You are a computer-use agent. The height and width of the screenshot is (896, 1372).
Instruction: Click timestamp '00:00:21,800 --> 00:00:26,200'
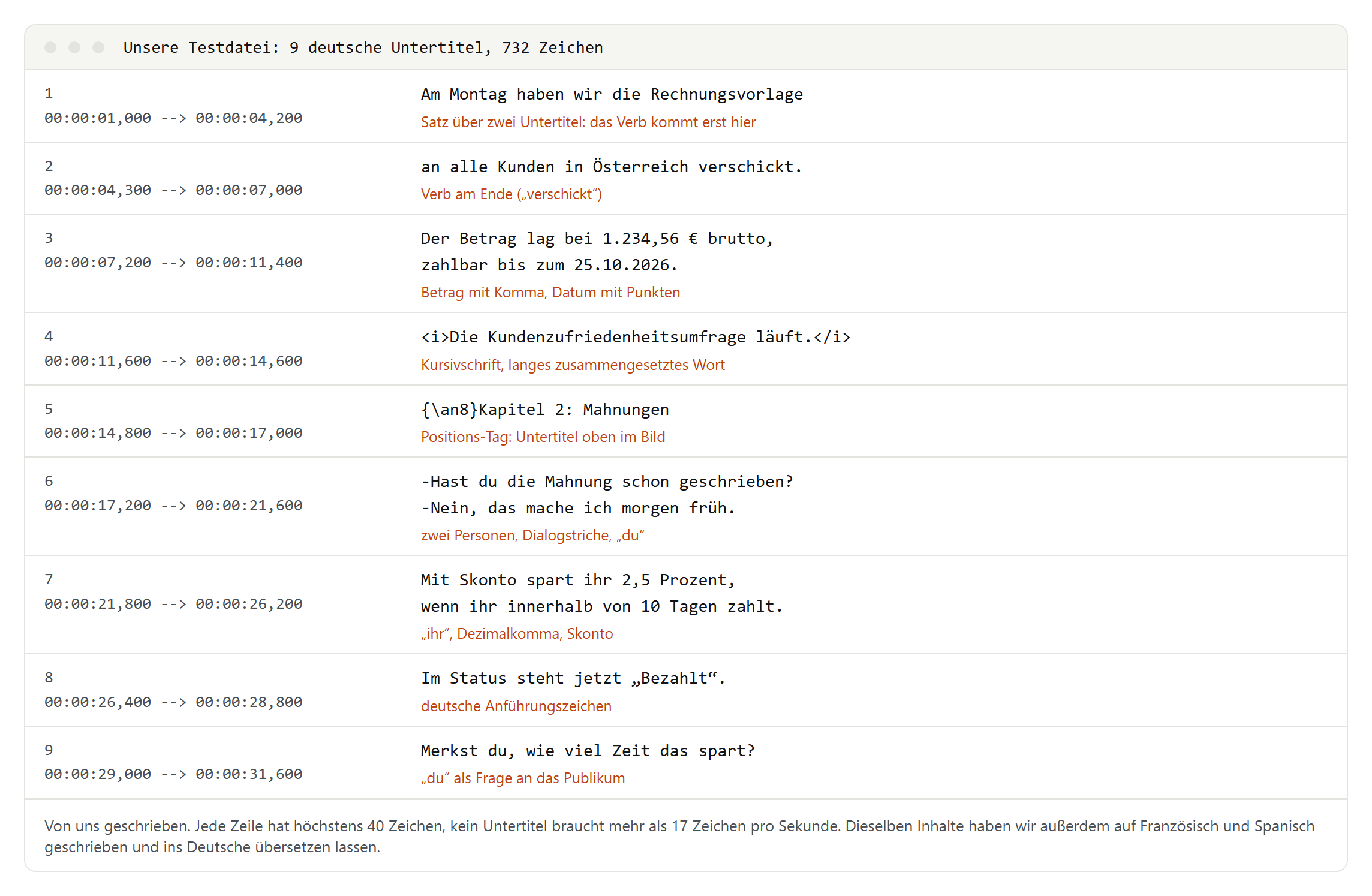(173, 604)
